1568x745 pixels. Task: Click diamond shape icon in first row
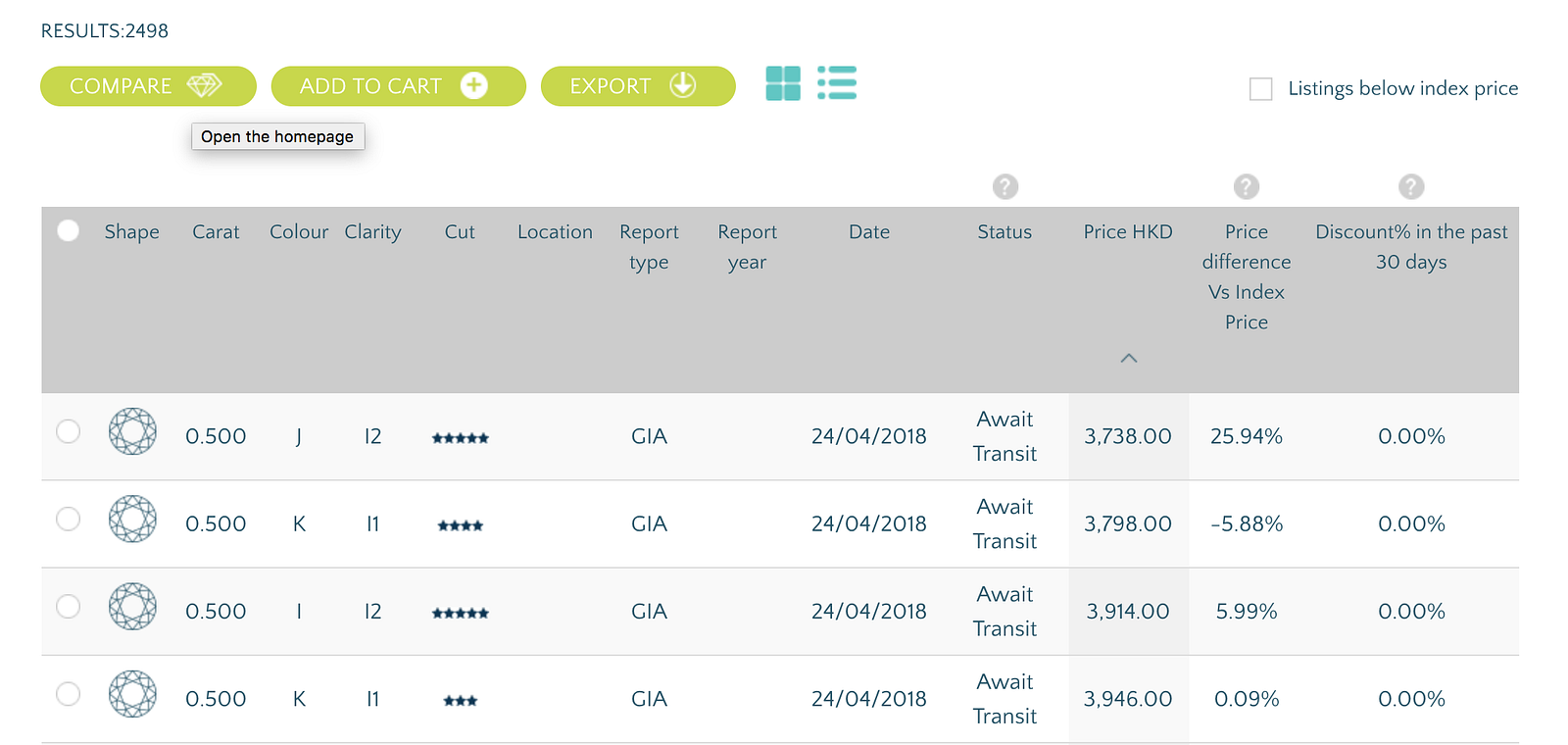coord(132,431)
